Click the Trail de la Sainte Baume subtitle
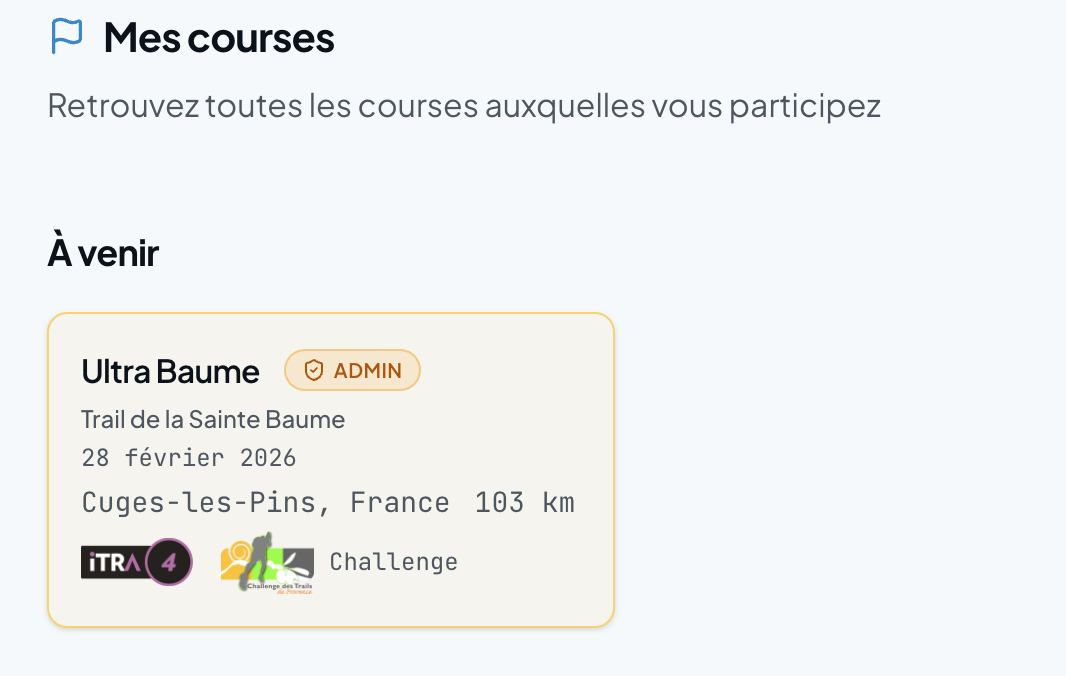1066x676 pixels. (213, 419)
